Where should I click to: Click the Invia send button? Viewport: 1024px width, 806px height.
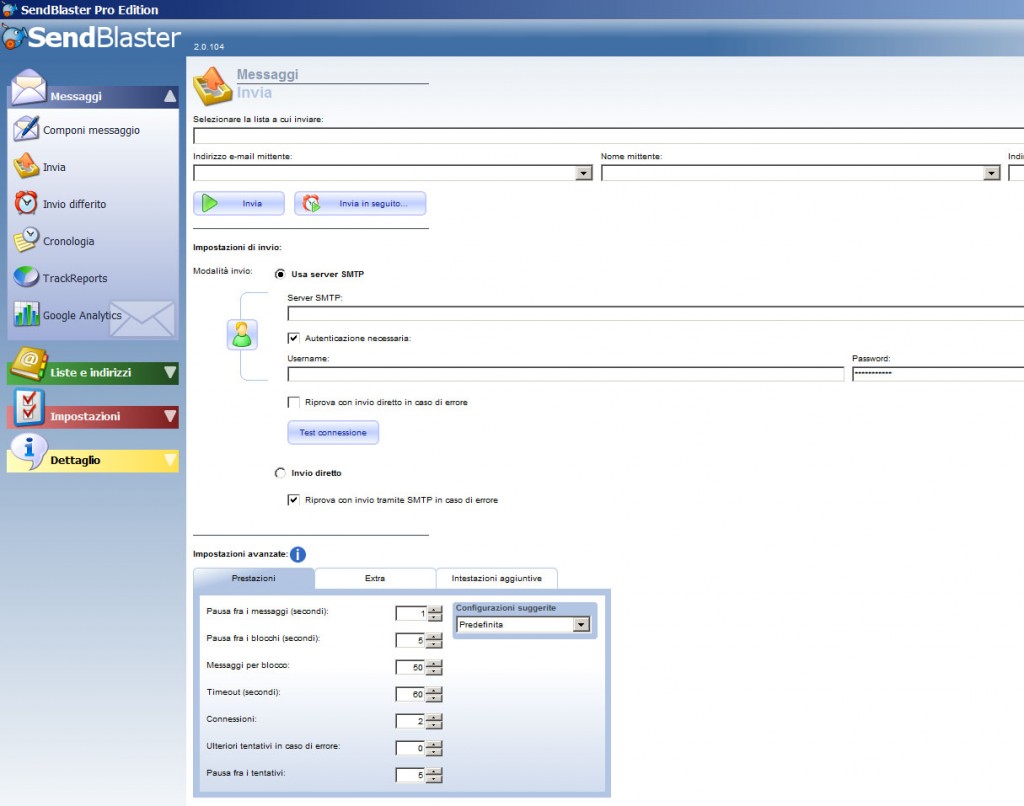pyautogui.click(x=239, y=203)
